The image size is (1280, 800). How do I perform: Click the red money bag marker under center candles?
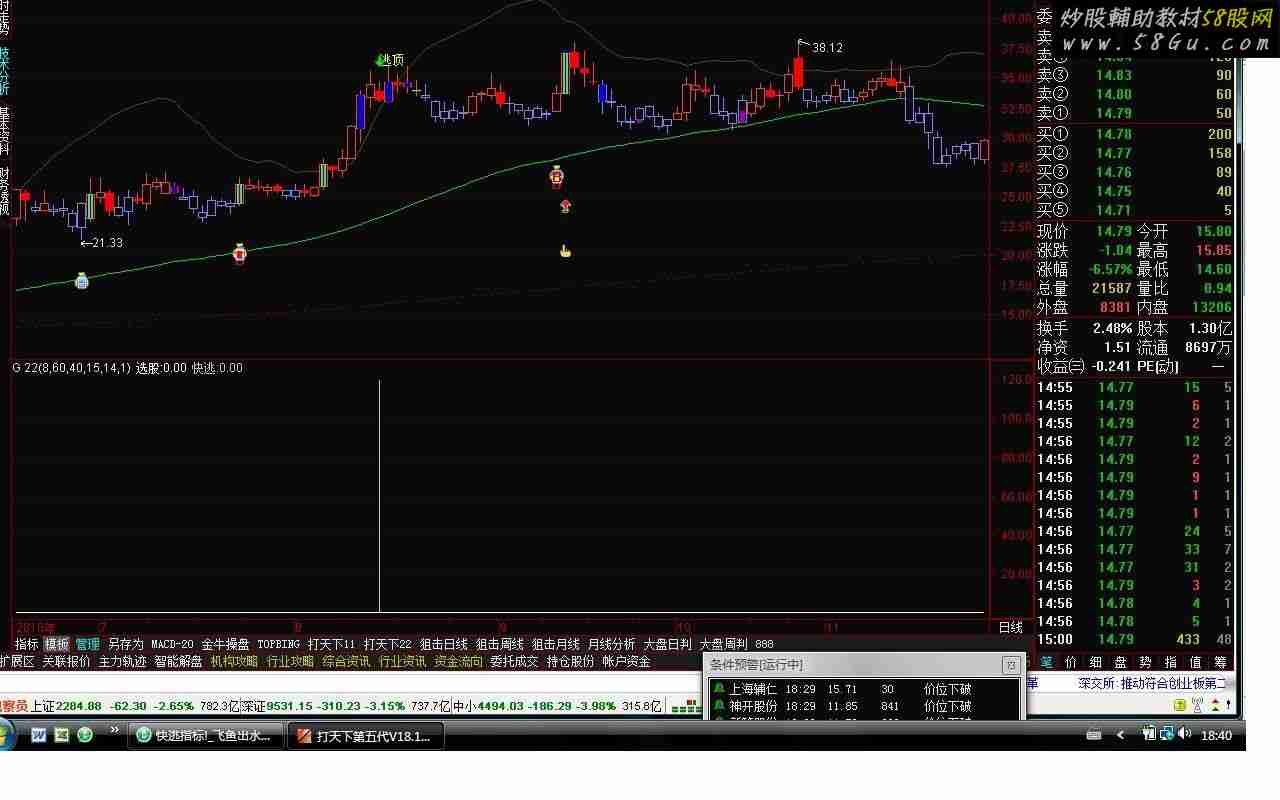point(557,177)
